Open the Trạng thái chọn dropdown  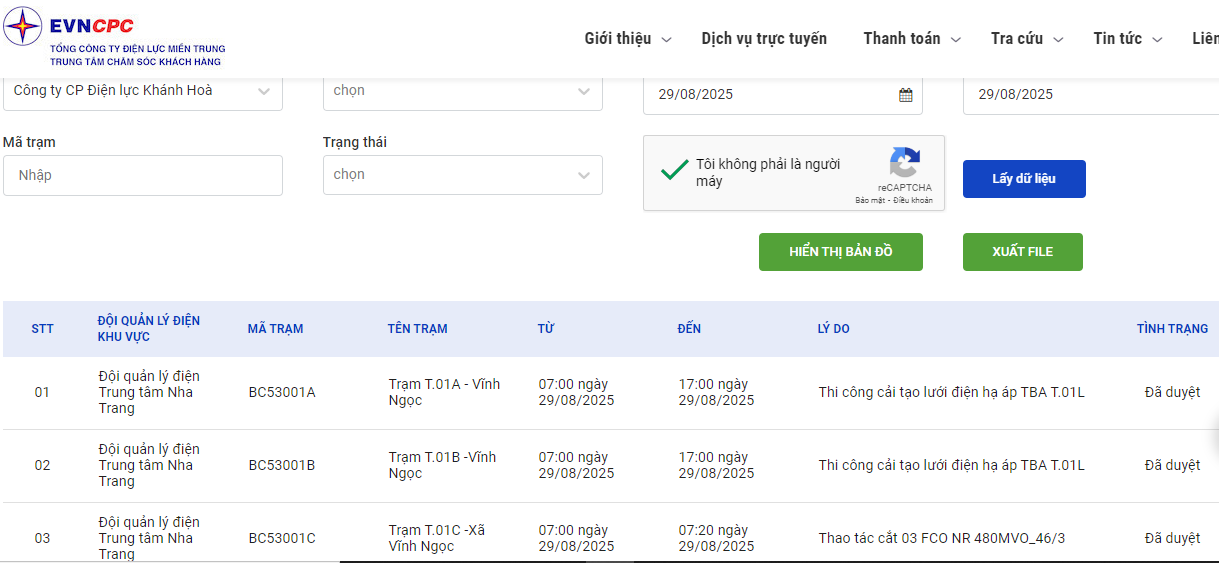[463, 175]
